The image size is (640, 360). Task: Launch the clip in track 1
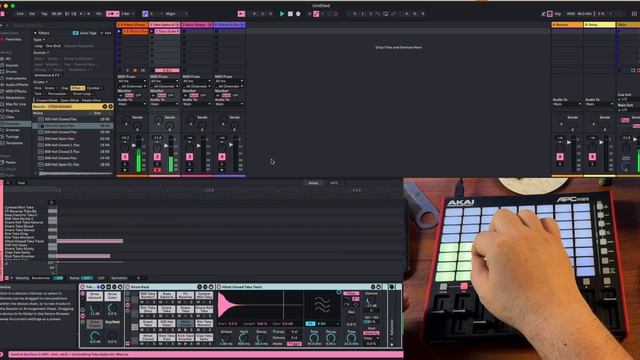[x=119, y=31]
